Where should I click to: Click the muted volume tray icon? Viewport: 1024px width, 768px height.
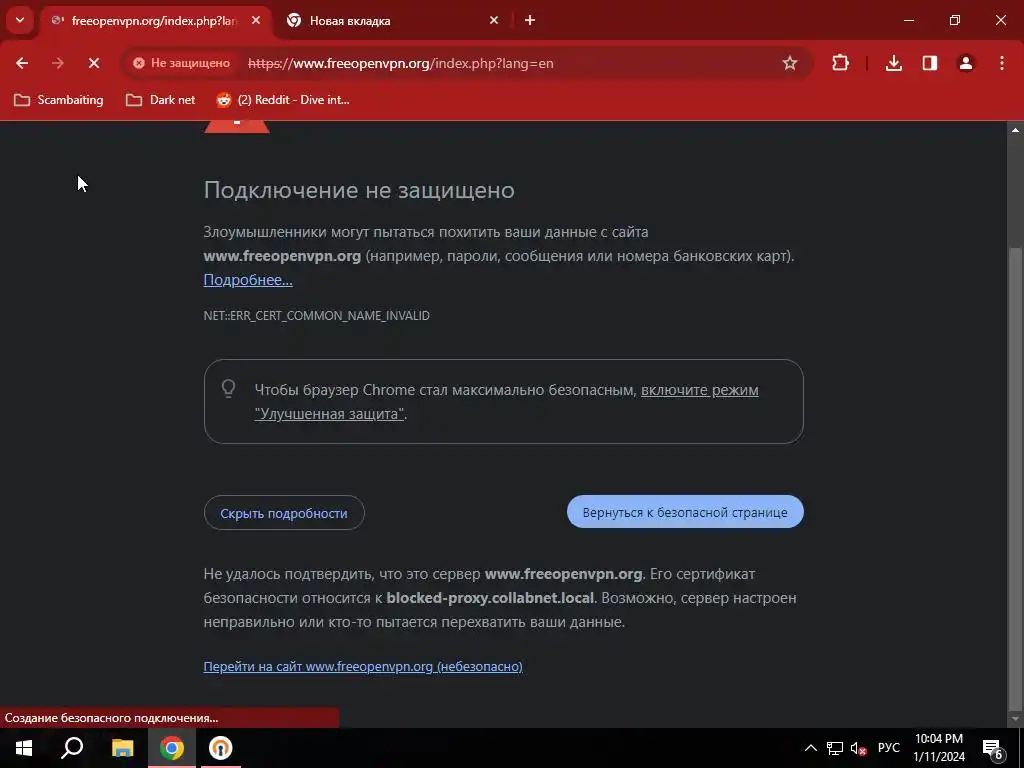coord(858,748)
